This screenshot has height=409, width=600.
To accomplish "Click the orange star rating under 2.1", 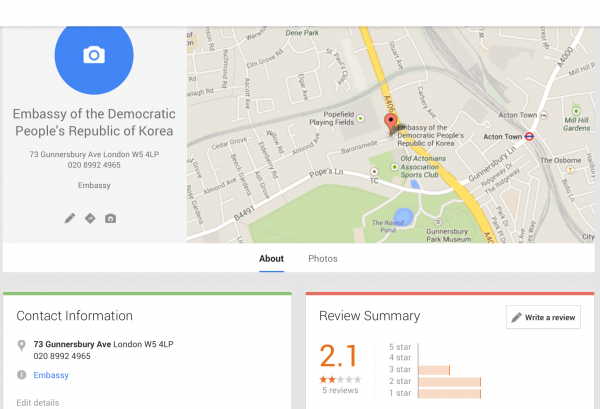I will pyautogui.click(x=340, y=380).
